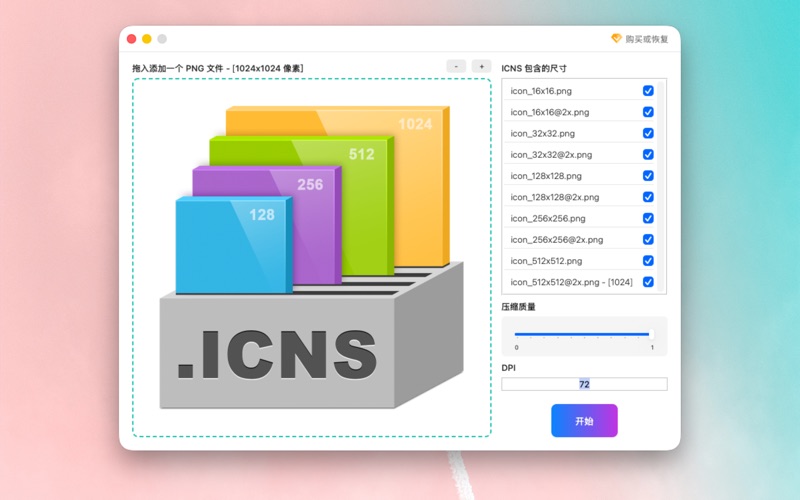Click the yellow minimize window button

tap(146, 39)
